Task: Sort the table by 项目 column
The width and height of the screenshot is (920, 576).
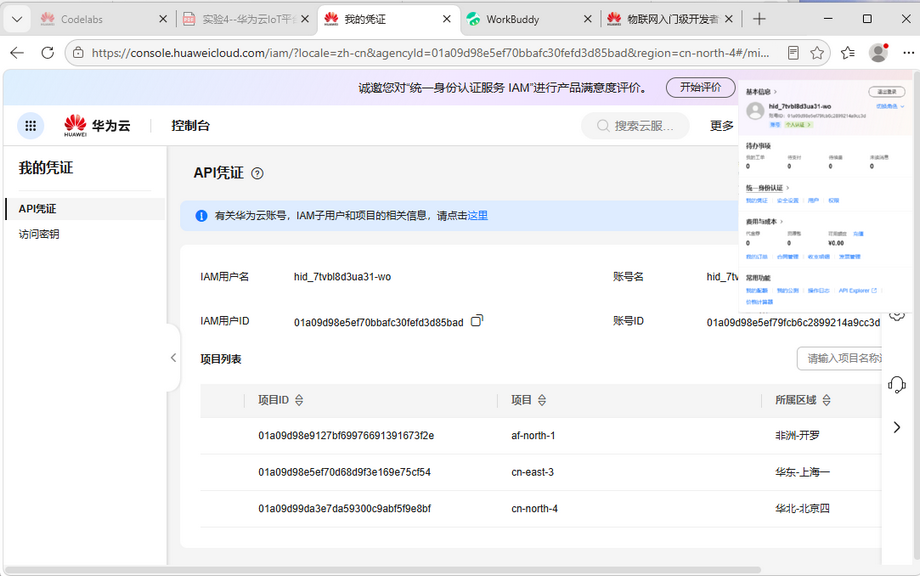Action: (542, 400)
